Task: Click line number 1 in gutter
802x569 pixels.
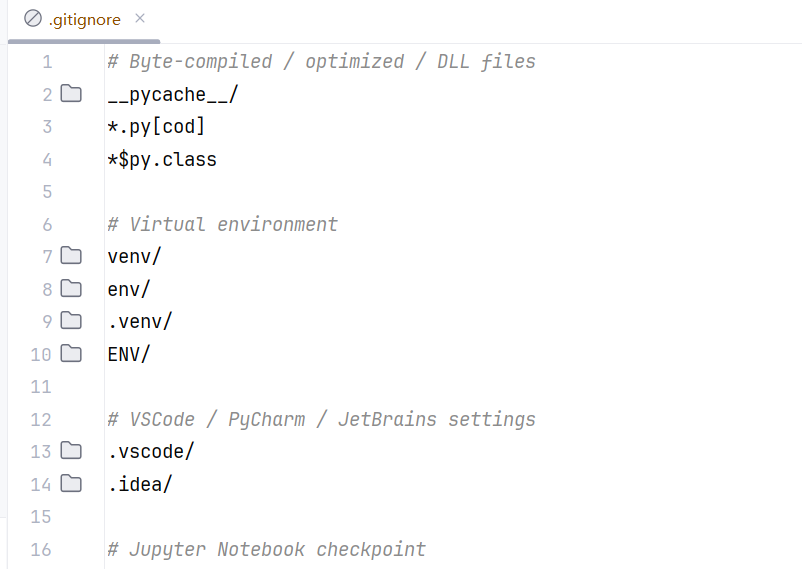Action: coord(47,62)
